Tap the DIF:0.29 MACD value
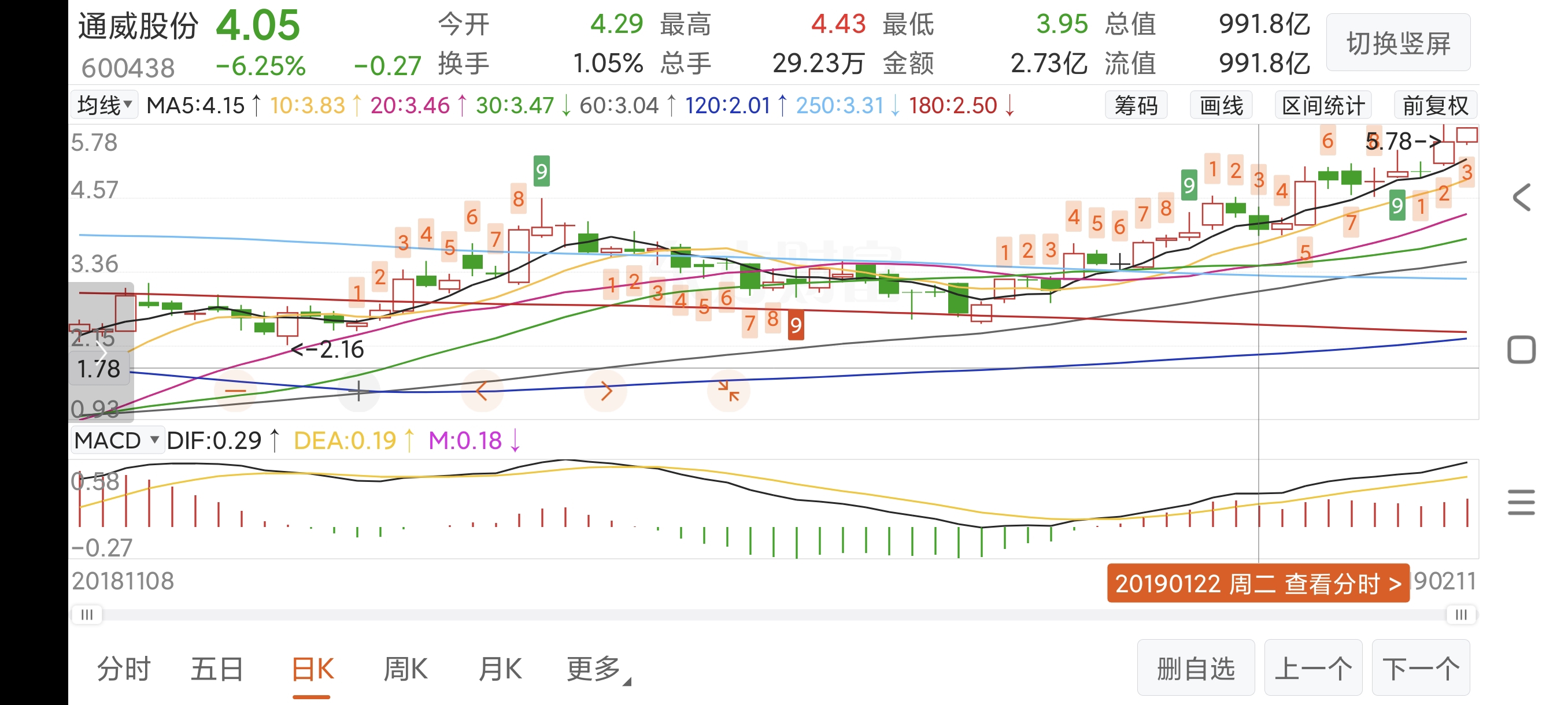Screen dimensions: 1568x705 point(223,440)
